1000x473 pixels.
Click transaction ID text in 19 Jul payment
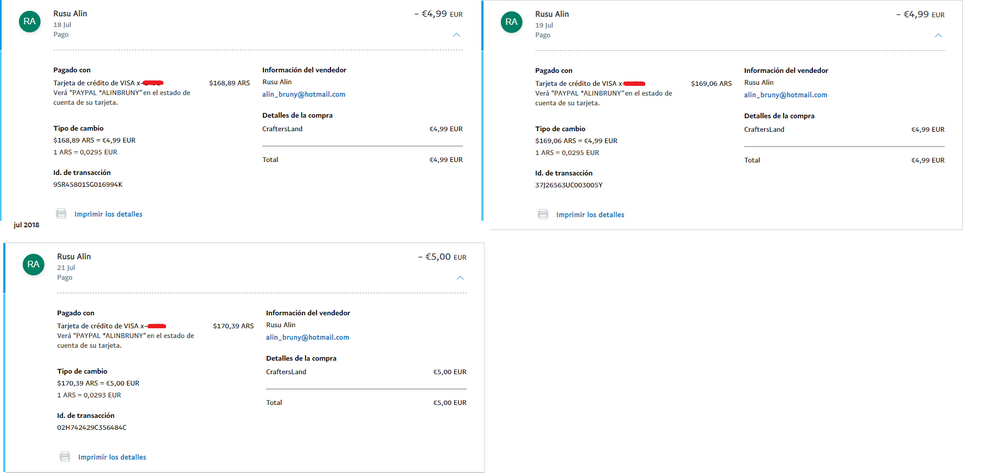569,184
